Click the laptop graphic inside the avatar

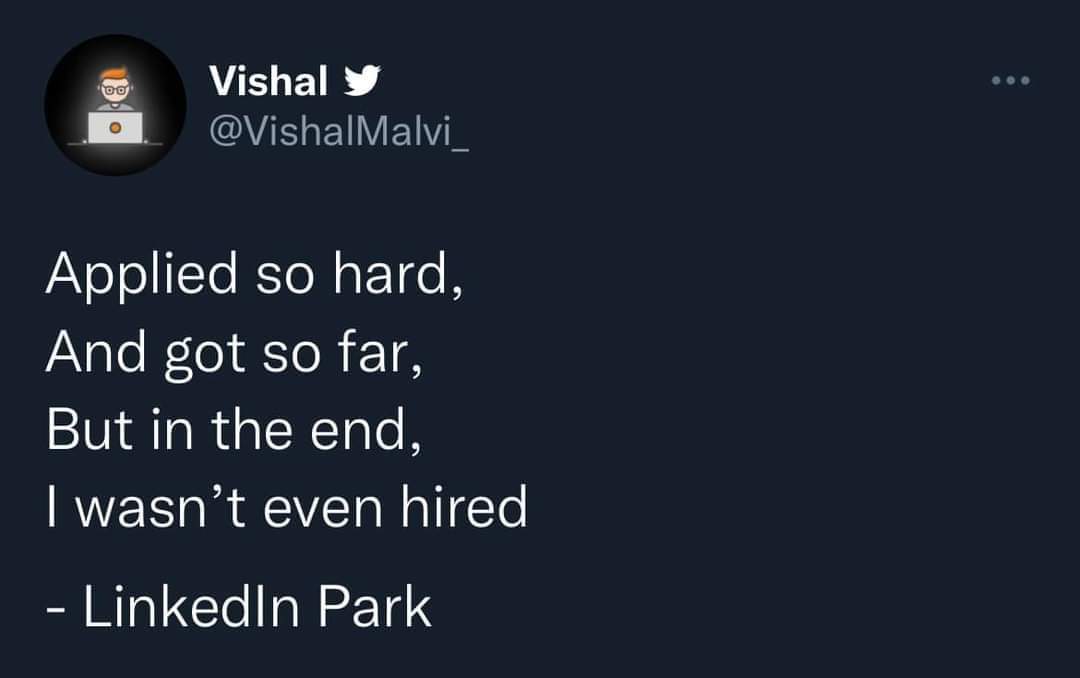[115, 127]
